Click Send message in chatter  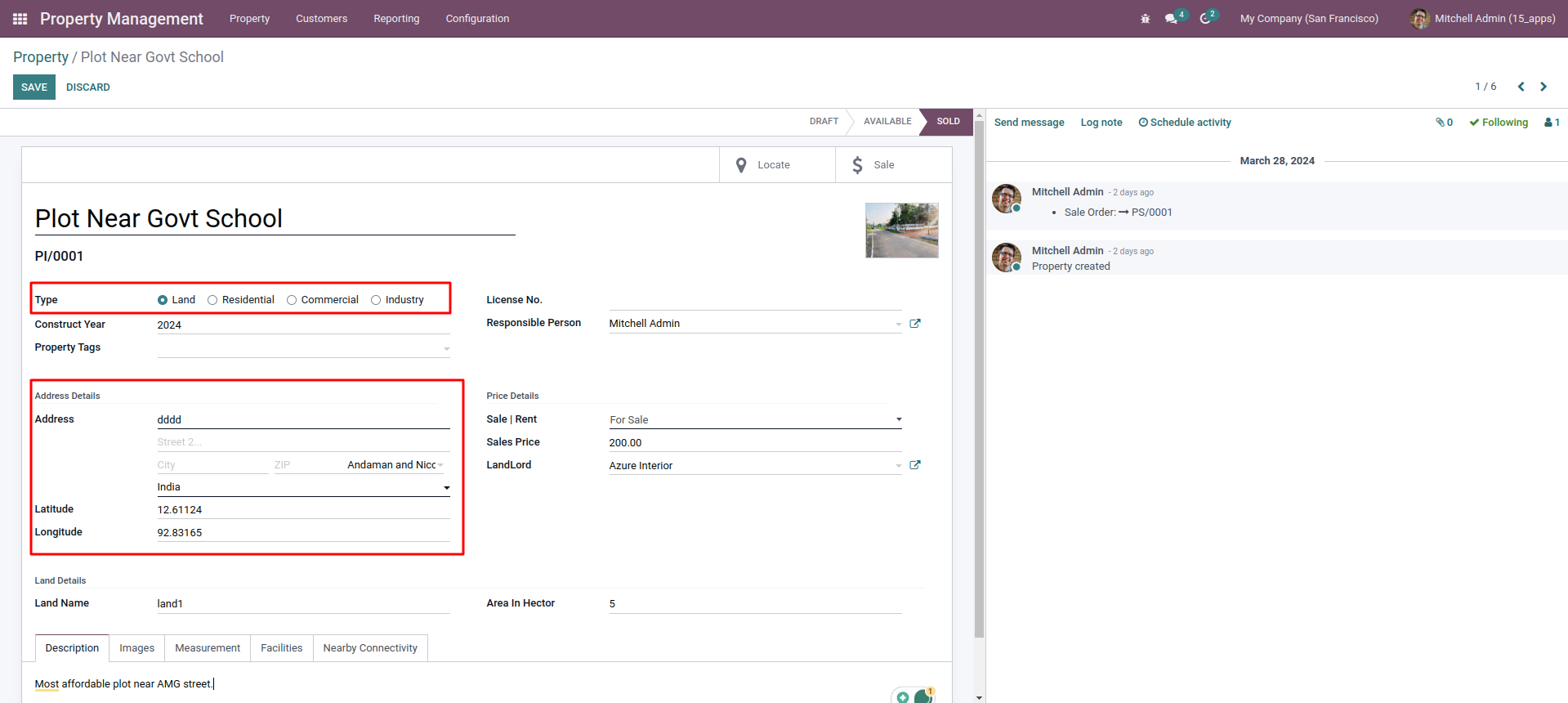pos(1029,123)
